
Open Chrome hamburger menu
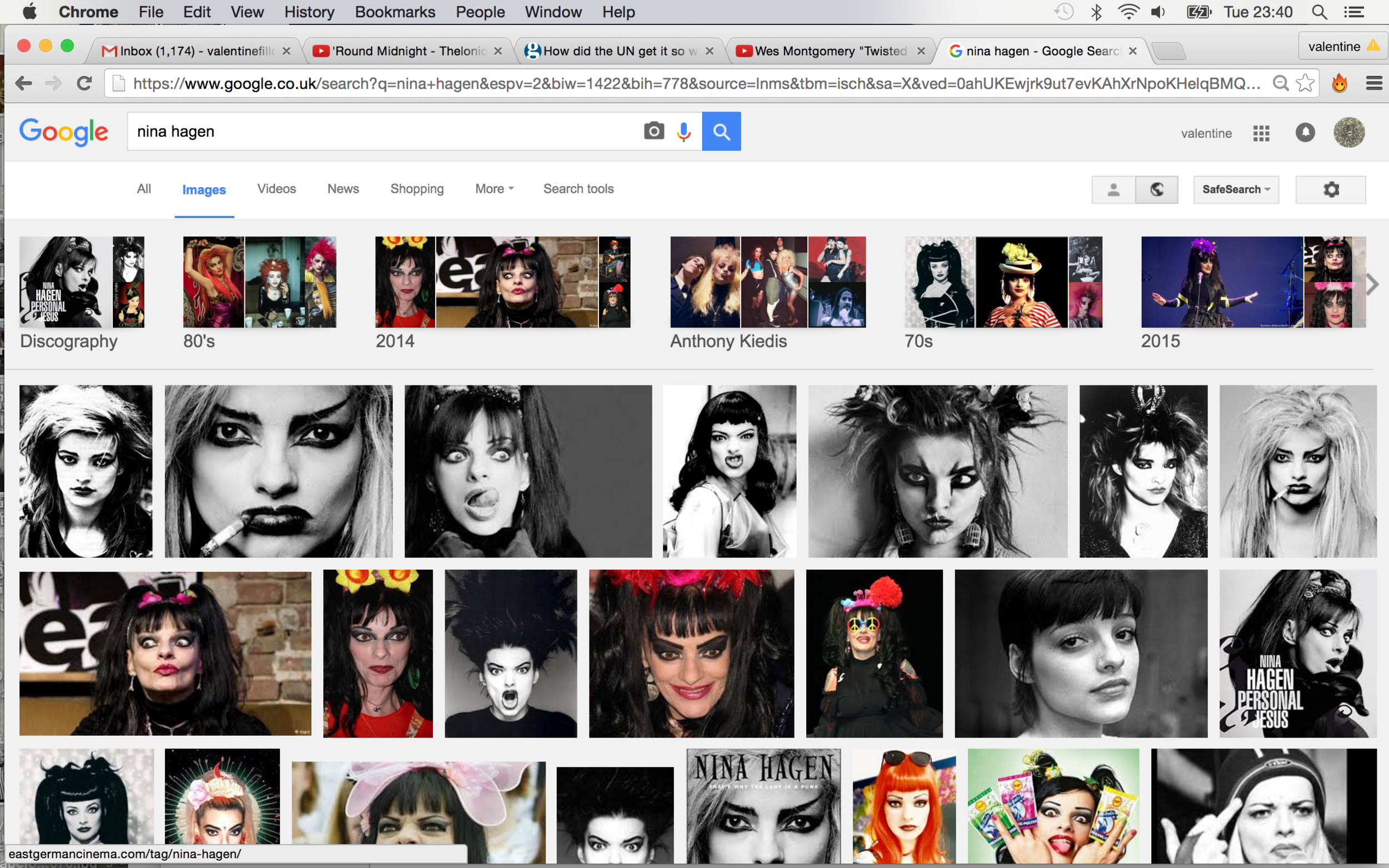[1374, 84]
